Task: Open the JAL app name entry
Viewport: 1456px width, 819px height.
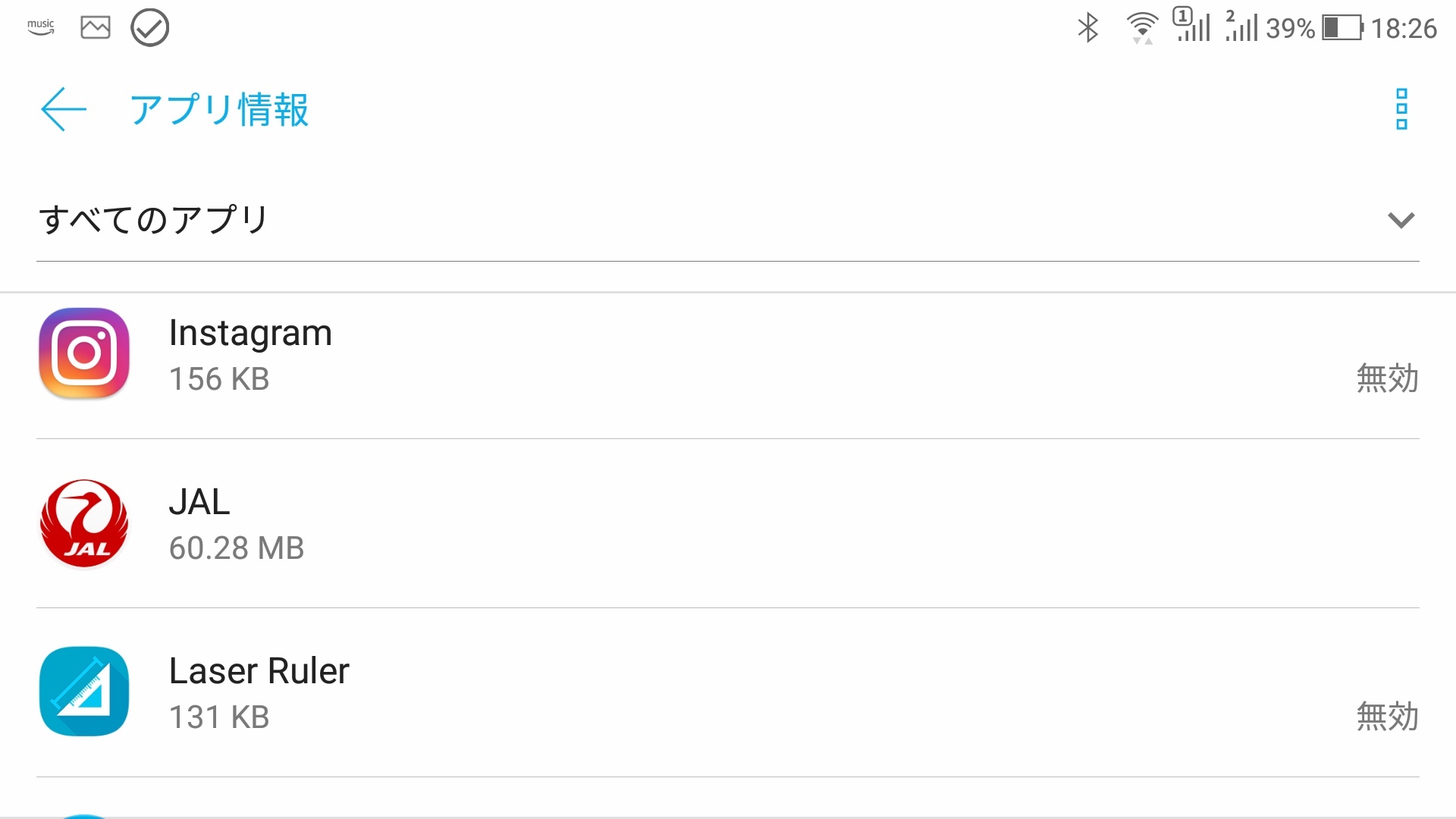Action: click(x=199, y=502)
